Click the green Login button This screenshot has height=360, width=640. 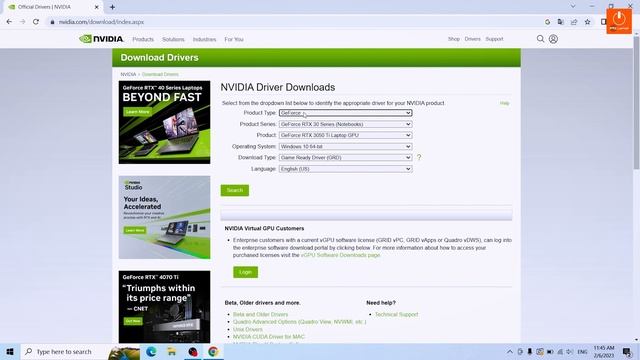pos(245,272)
